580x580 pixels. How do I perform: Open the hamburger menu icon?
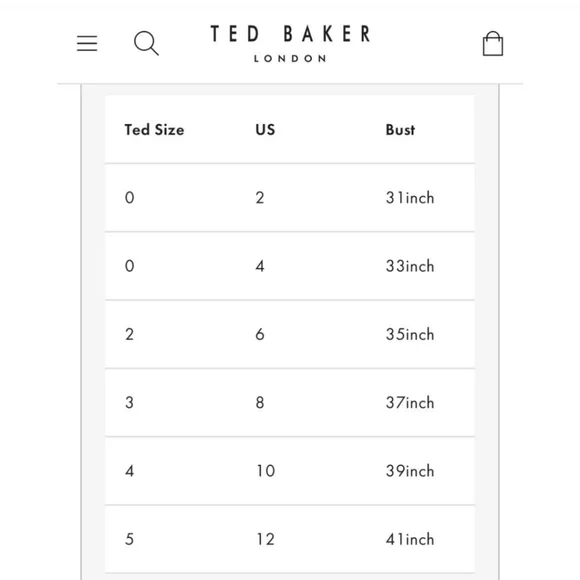pos(87,43)
